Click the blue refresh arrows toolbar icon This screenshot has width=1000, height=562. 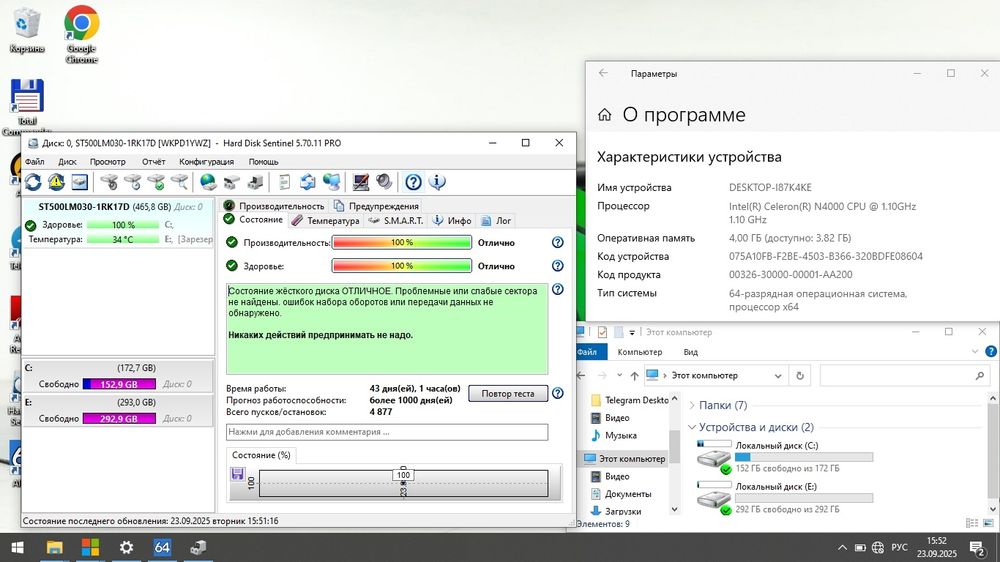(33, 182)
